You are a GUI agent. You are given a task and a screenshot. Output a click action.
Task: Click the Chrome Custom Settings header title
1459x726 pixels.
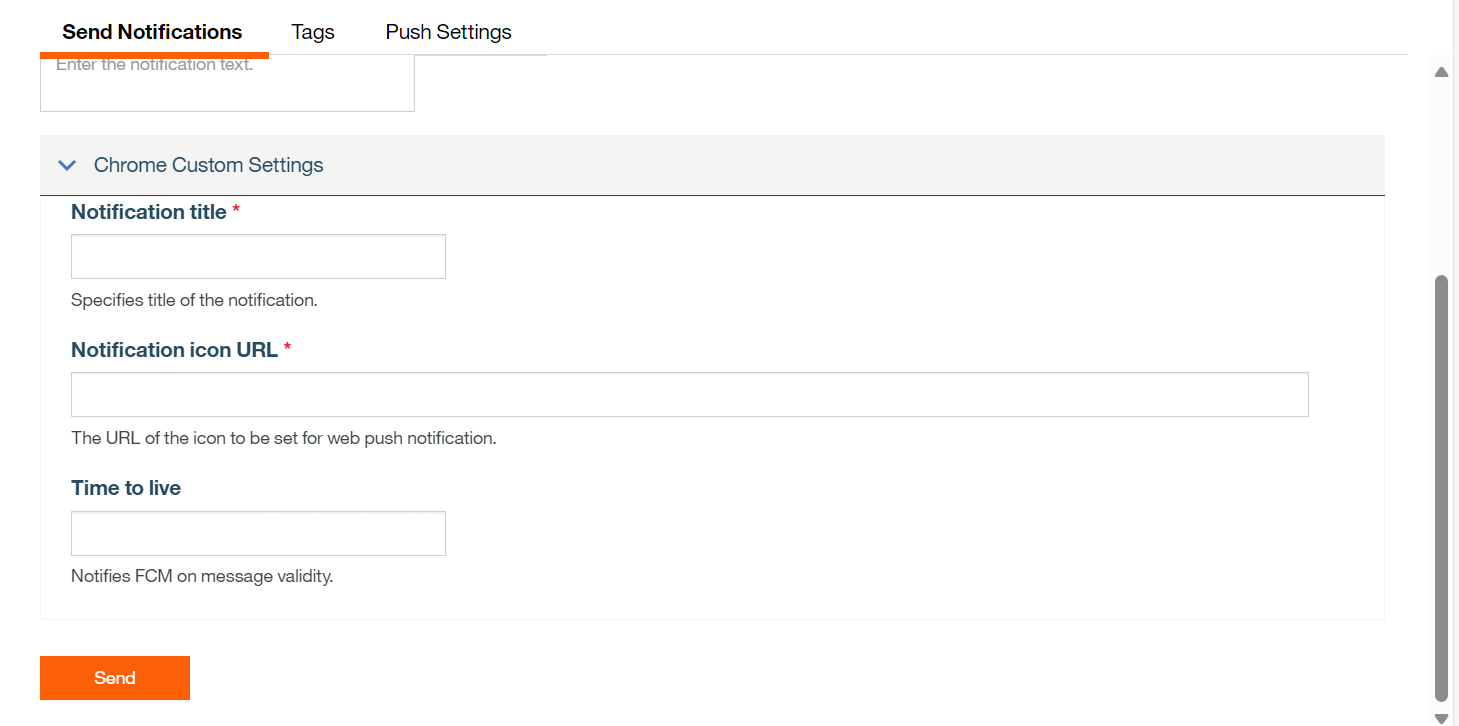tap(208, 165)
